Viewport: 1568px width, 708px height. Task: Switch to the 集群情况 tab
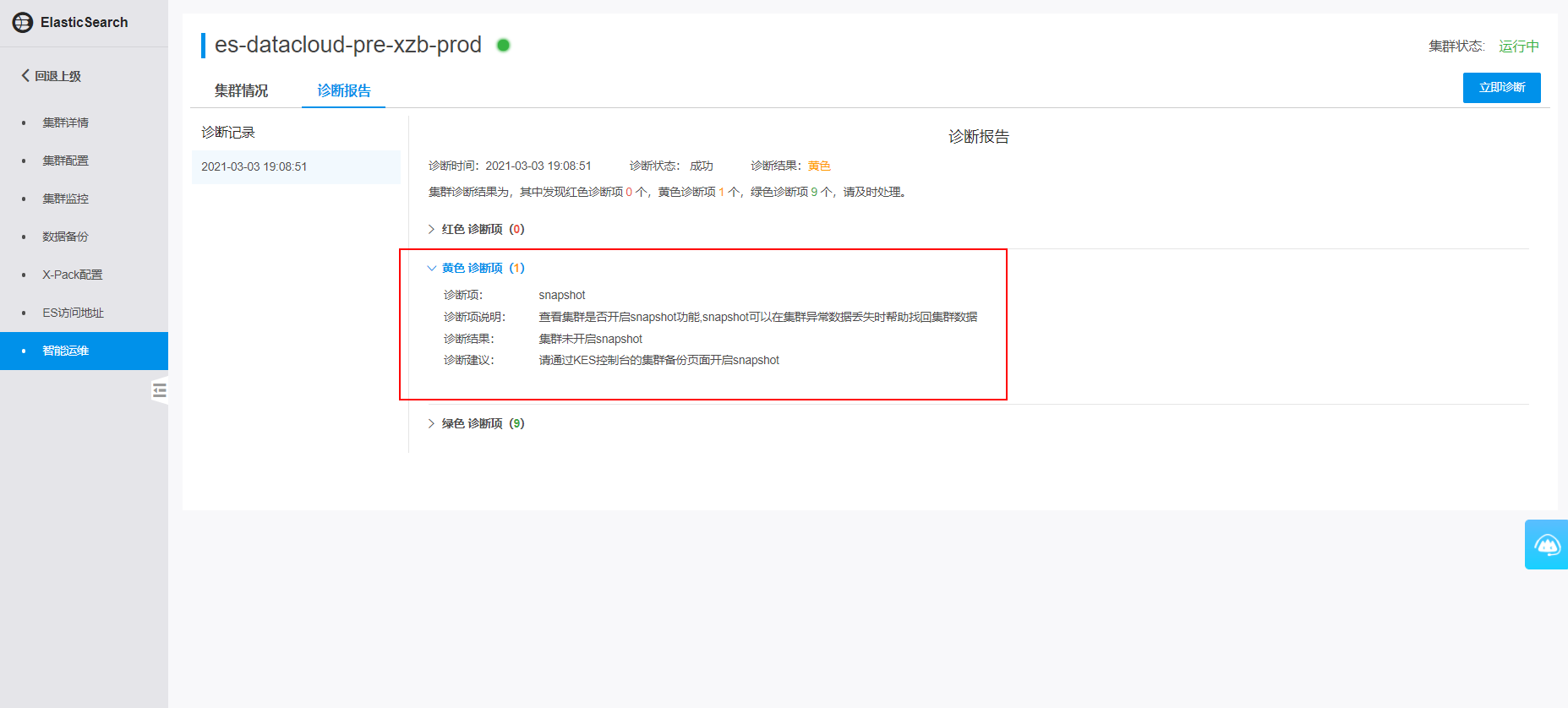point(241,90)
